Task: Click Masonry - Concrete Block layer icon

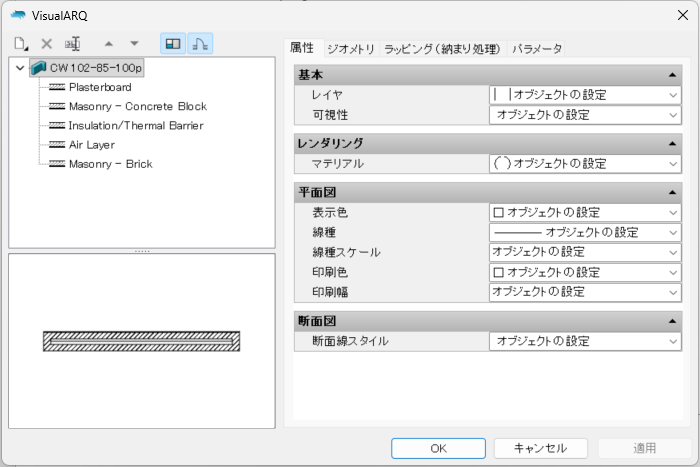Action: [x=57, y=106]
